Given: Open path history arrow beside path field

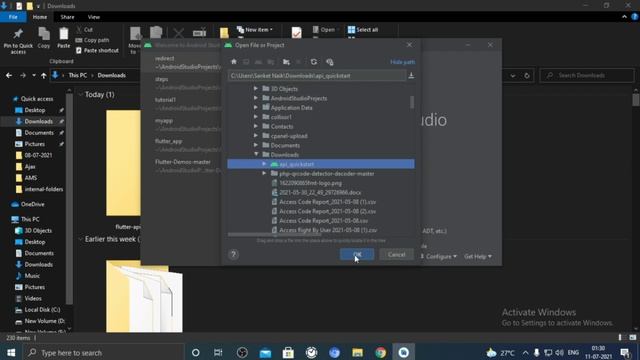Looking at the screenshot, I should click(x=411, y=76).
